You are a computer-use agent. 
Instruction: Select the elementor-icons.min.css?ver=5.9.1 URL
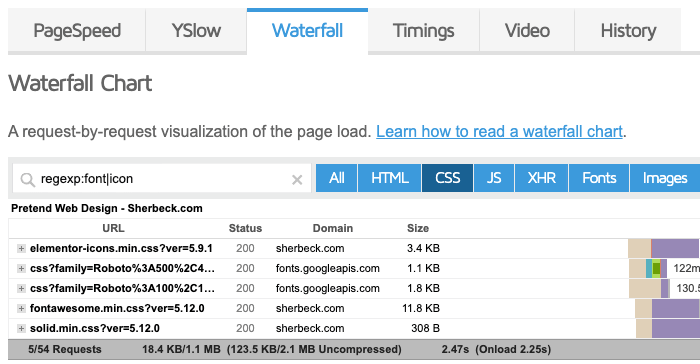point(121,248)
